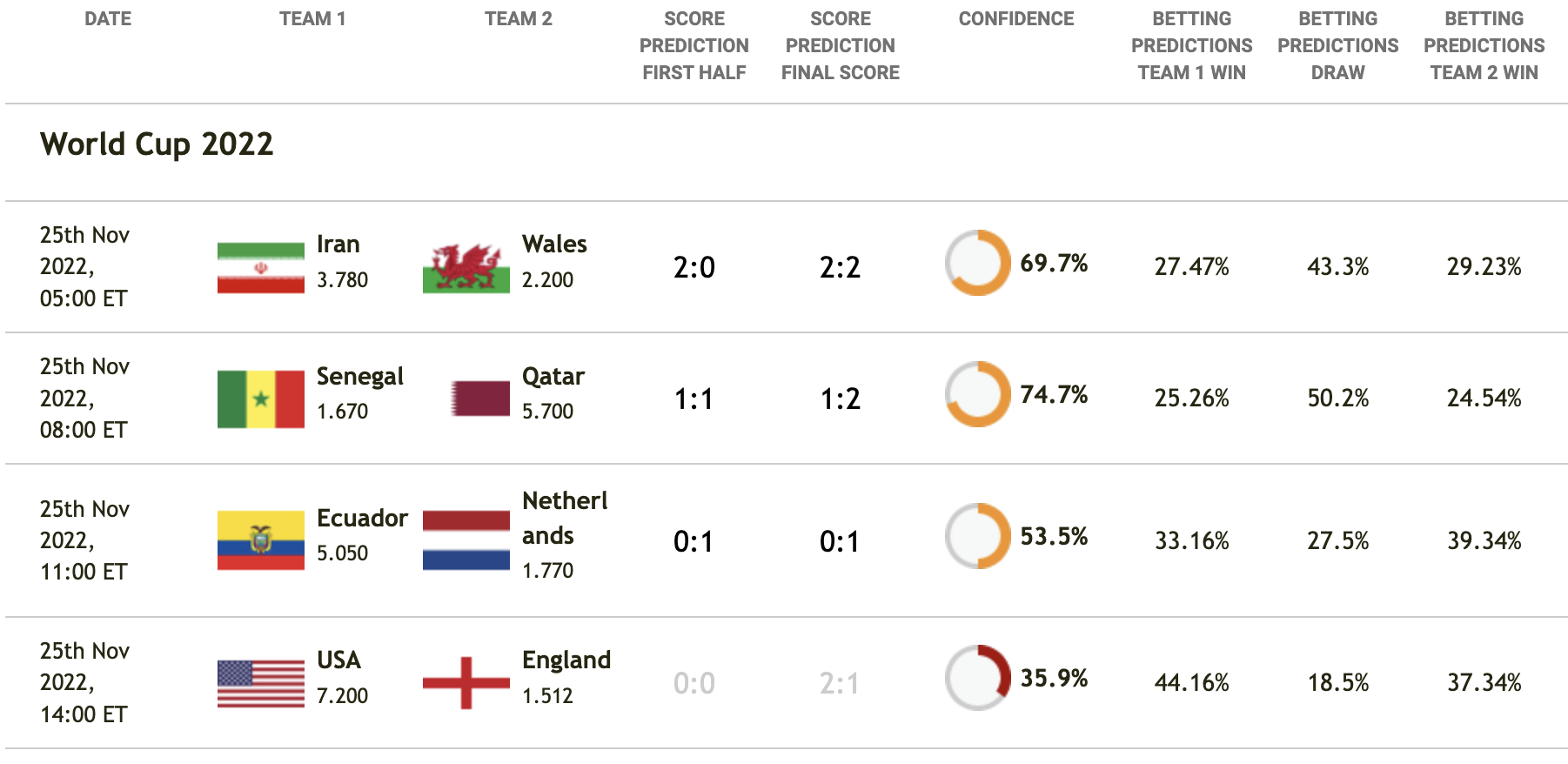Click Iran vs Wales final score 2:2
The image size is (1568, 764).
click(x=840, y=267)
